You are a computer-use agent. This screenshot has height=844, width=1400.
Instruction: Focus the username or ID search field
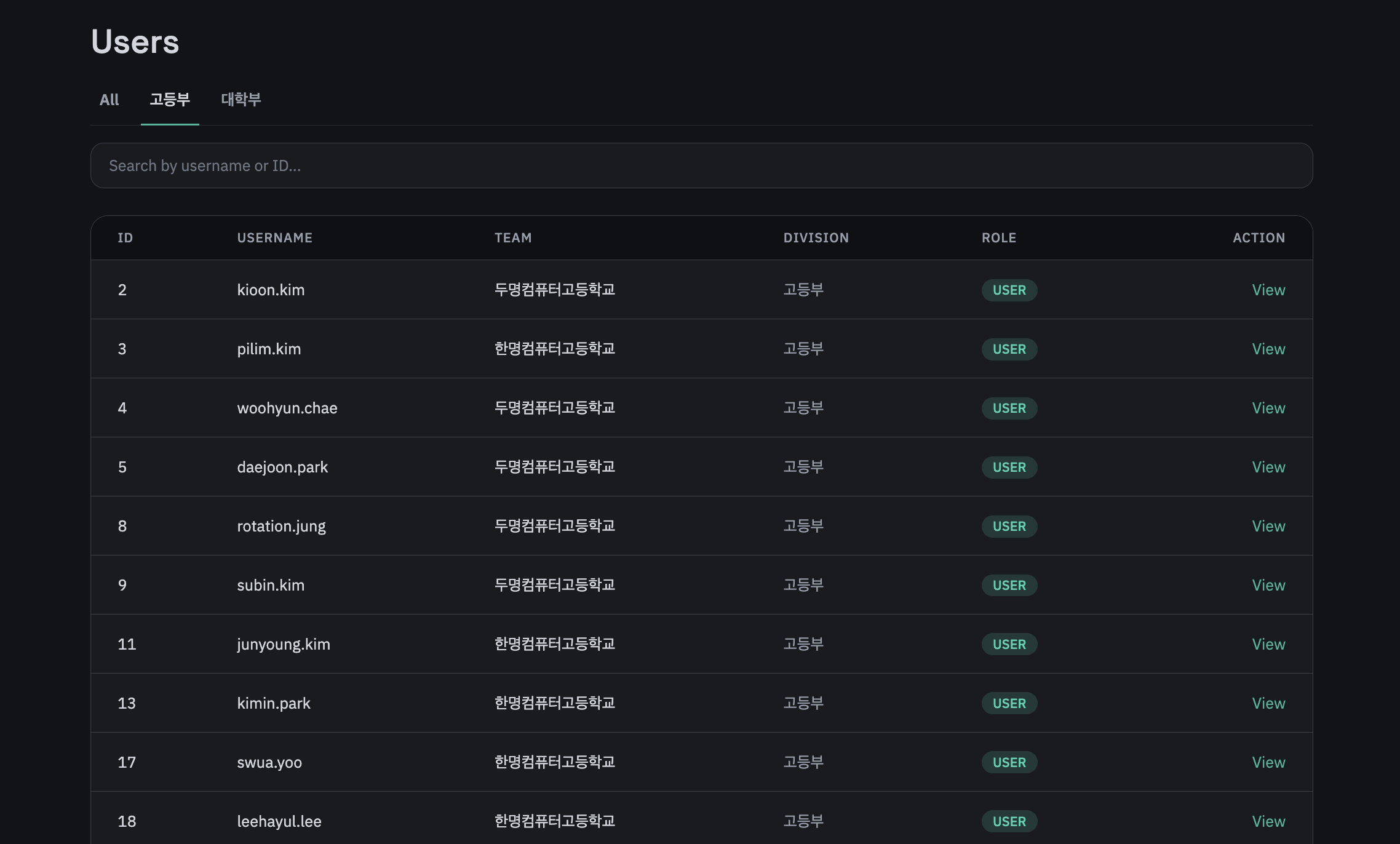pyautogui.click(x=701, y=166)
